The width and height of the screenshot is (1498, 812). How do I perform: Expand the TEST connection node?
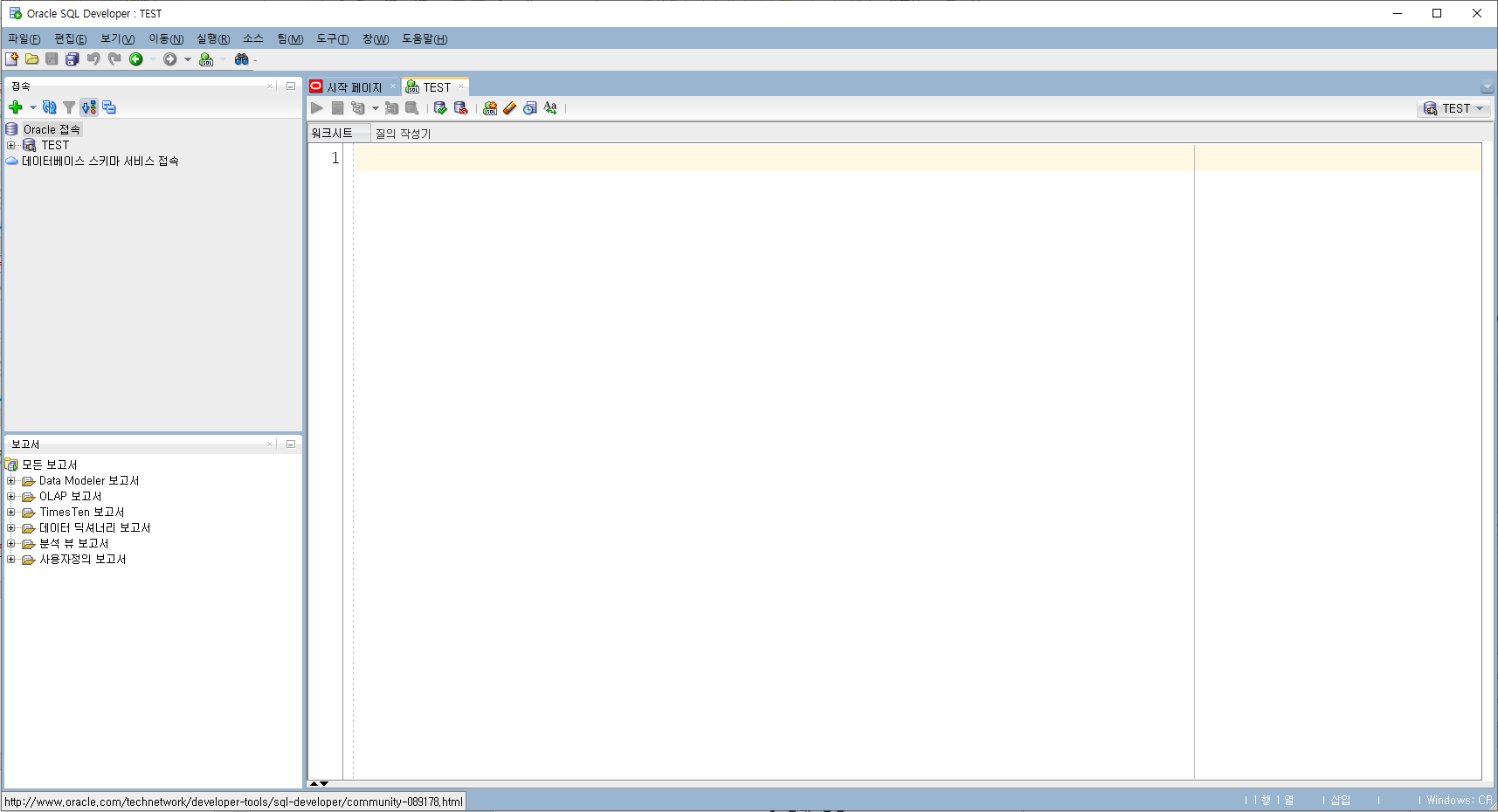[x=11, y=145]
